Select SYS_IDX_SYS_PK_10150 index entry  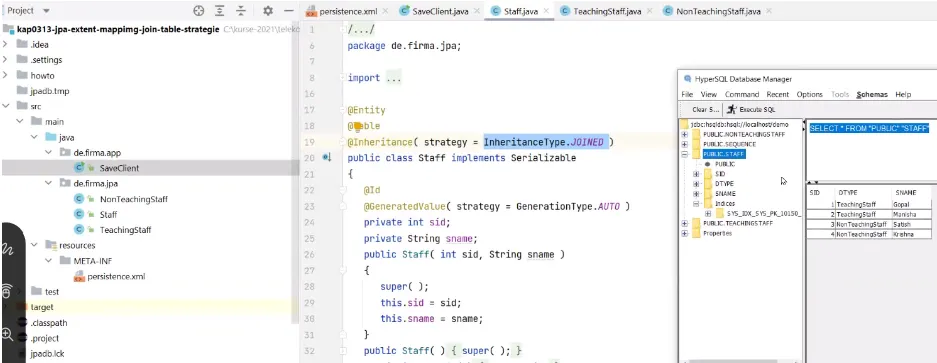tap(763, 213)
